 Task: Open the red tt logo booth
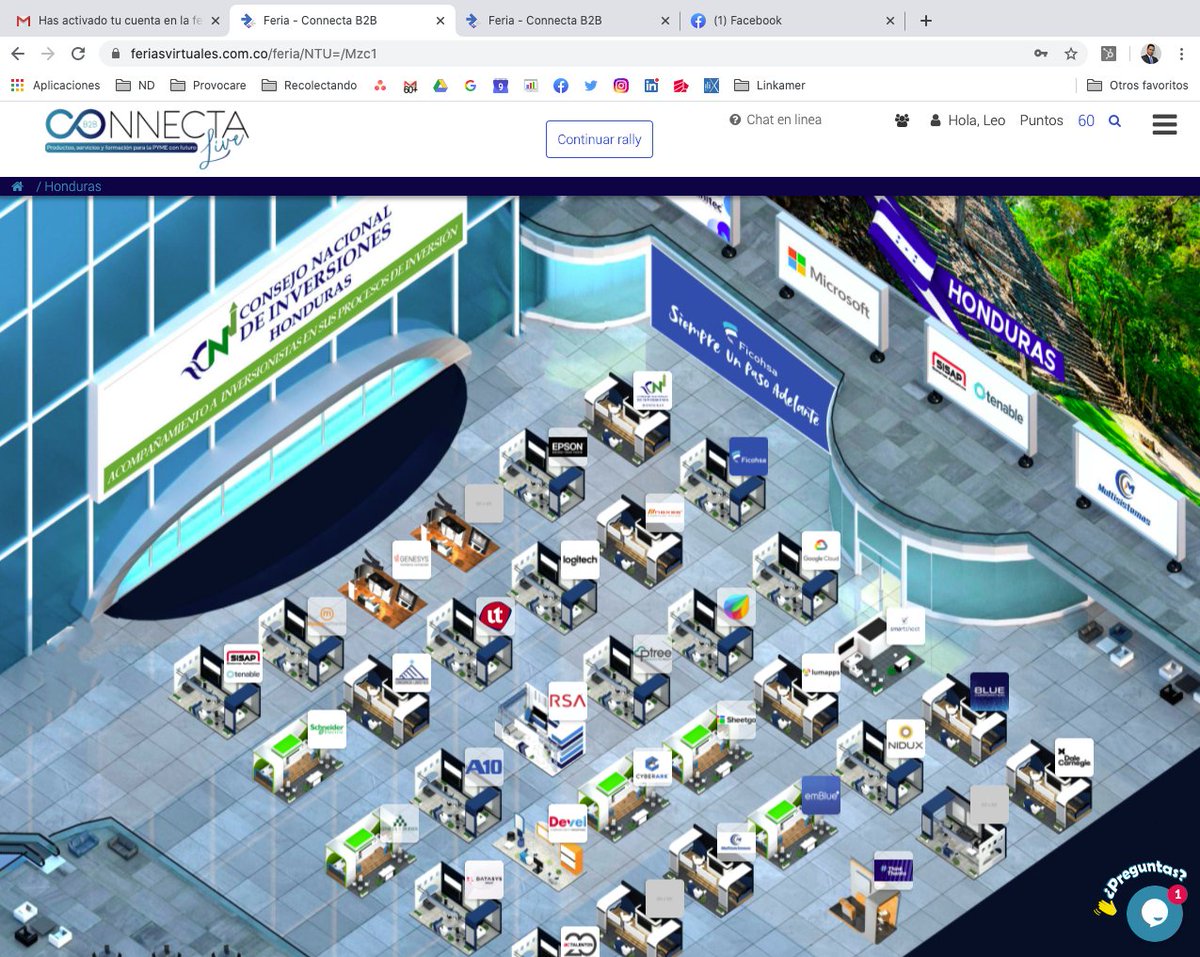pyautogui.click(x=496, y=617)
